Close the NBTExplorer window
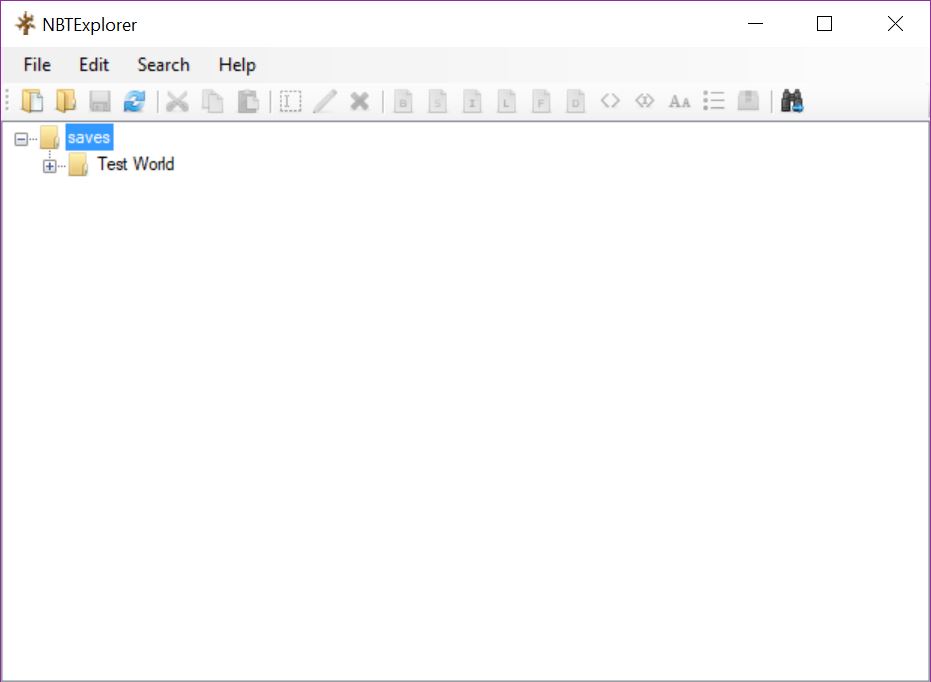The width and height of the screenshot is (931, 682). (x=895, y=24)
